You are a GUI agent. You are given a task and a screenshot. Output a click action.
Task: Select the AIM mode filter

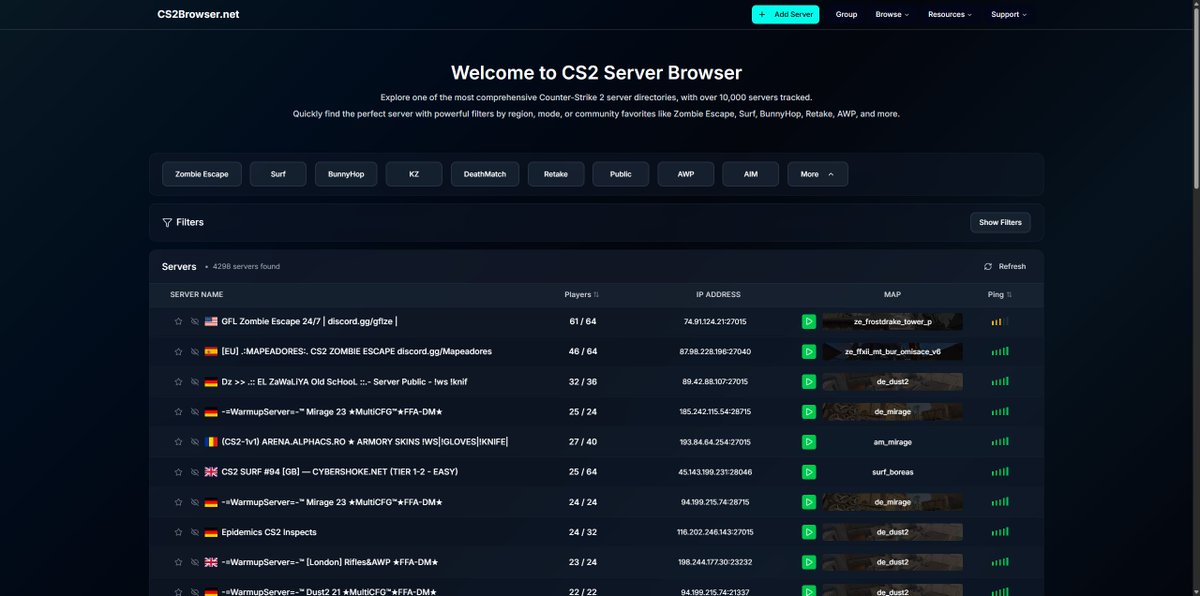coord(751,174)
